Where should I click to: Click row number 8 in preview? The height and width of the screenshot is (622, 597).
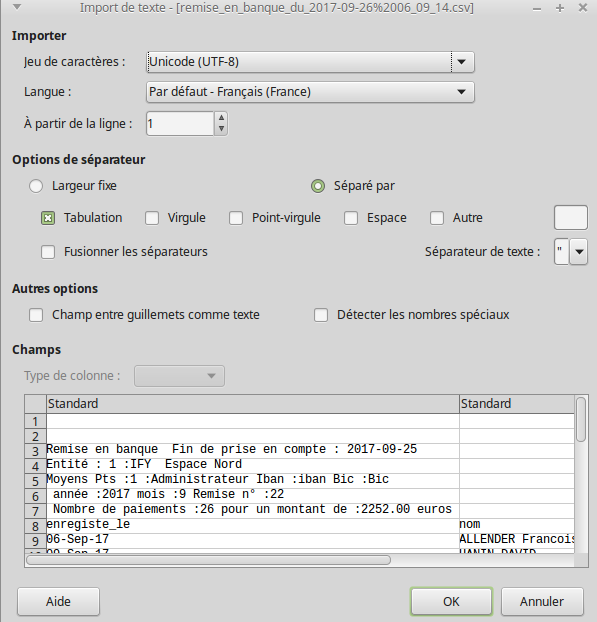tap(35, 526)
